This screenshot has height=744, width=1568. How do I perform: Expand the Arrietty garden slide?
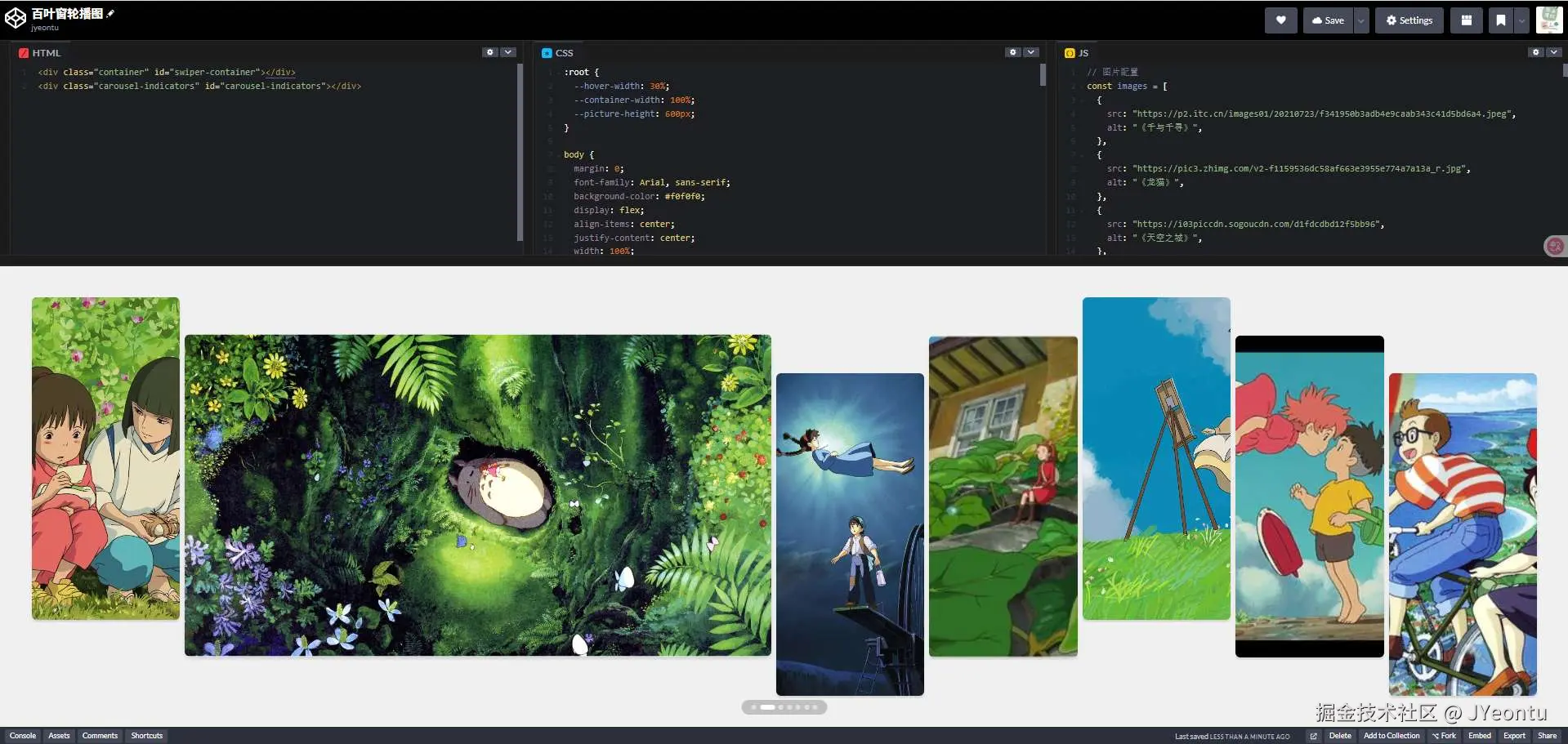(1003, 497)
